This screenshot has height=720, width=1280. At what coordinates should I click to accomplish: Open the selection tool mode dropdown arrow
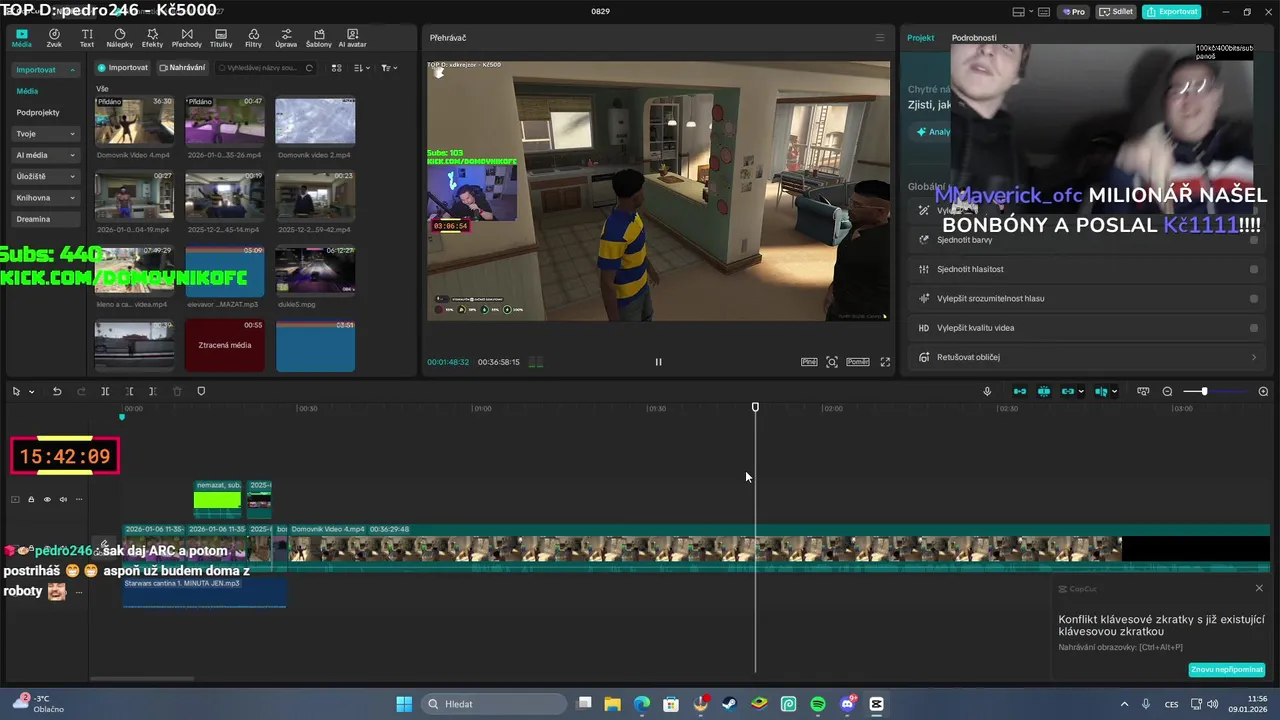click(31, 392)
